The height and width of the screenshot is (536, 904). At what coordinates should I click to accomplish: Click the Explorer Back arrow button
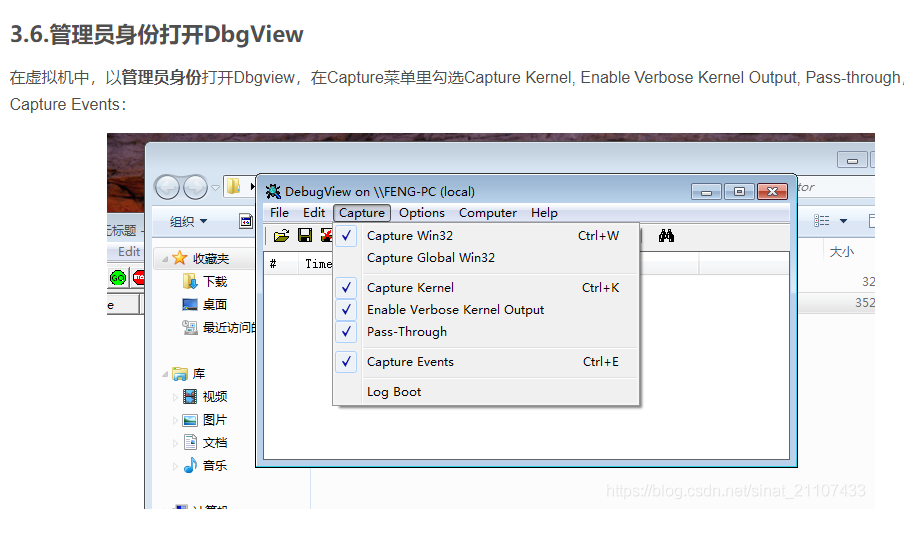pos(167,187)
